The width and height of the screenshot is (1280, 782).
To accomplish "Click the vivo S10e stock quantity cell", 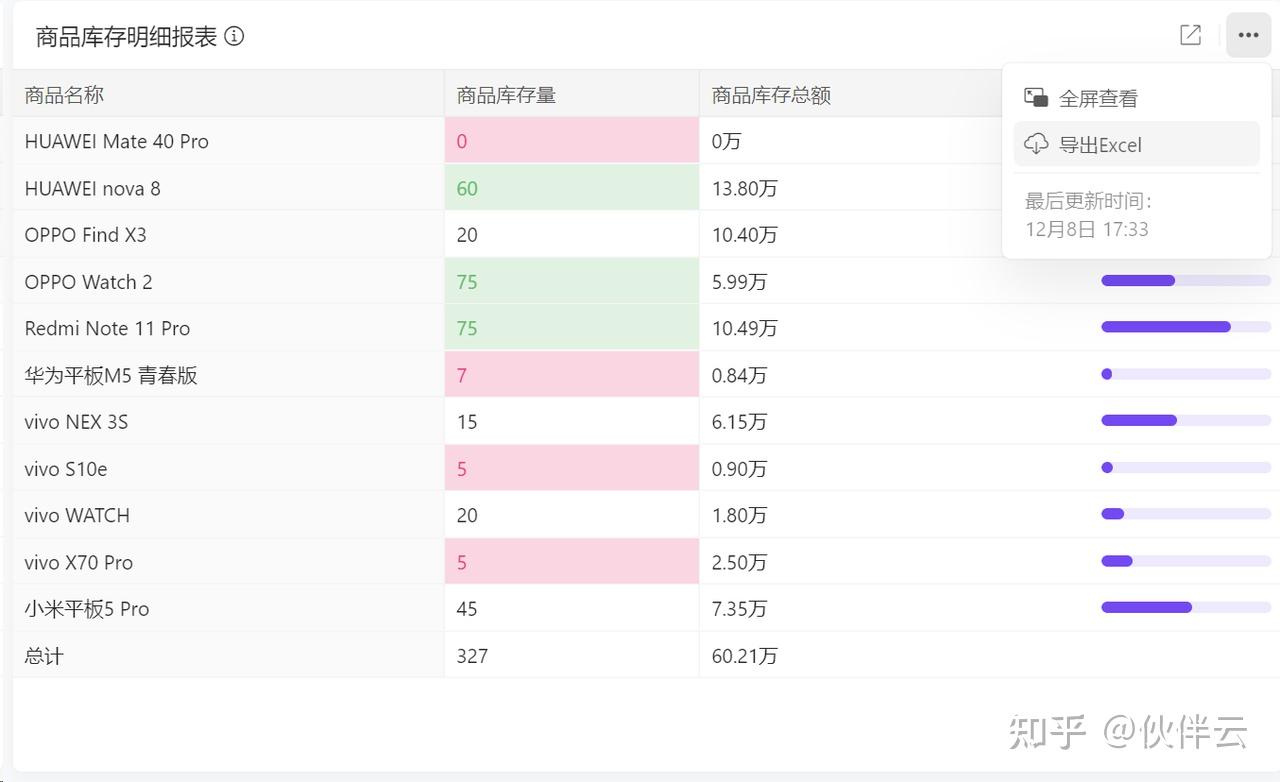I will click(571, 468).
